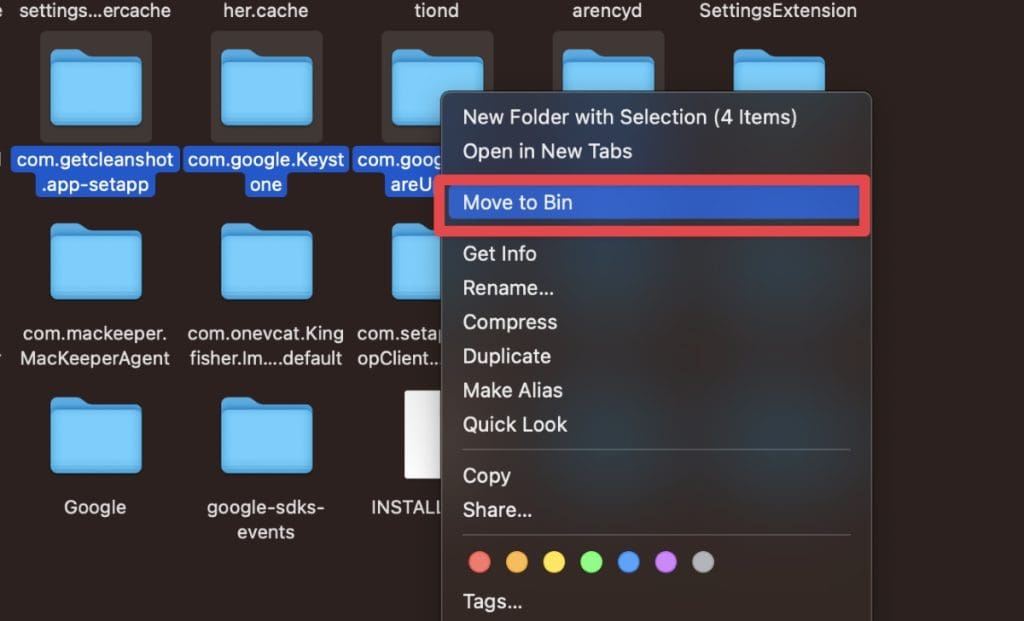Click New Folder with Selection menu item

pyautogui.click(x=629, y=117)
